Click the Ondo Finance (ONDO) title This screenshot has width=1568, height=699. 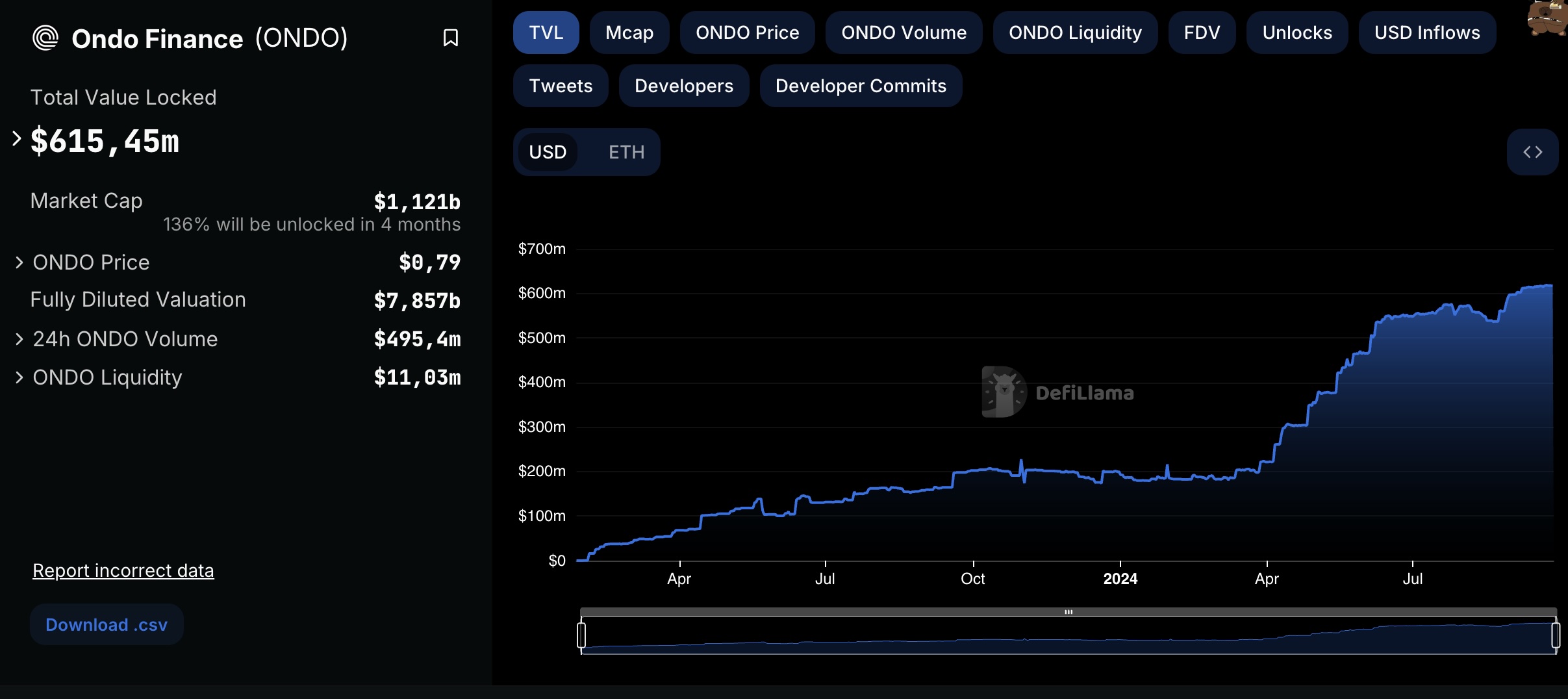coord(209,38)
